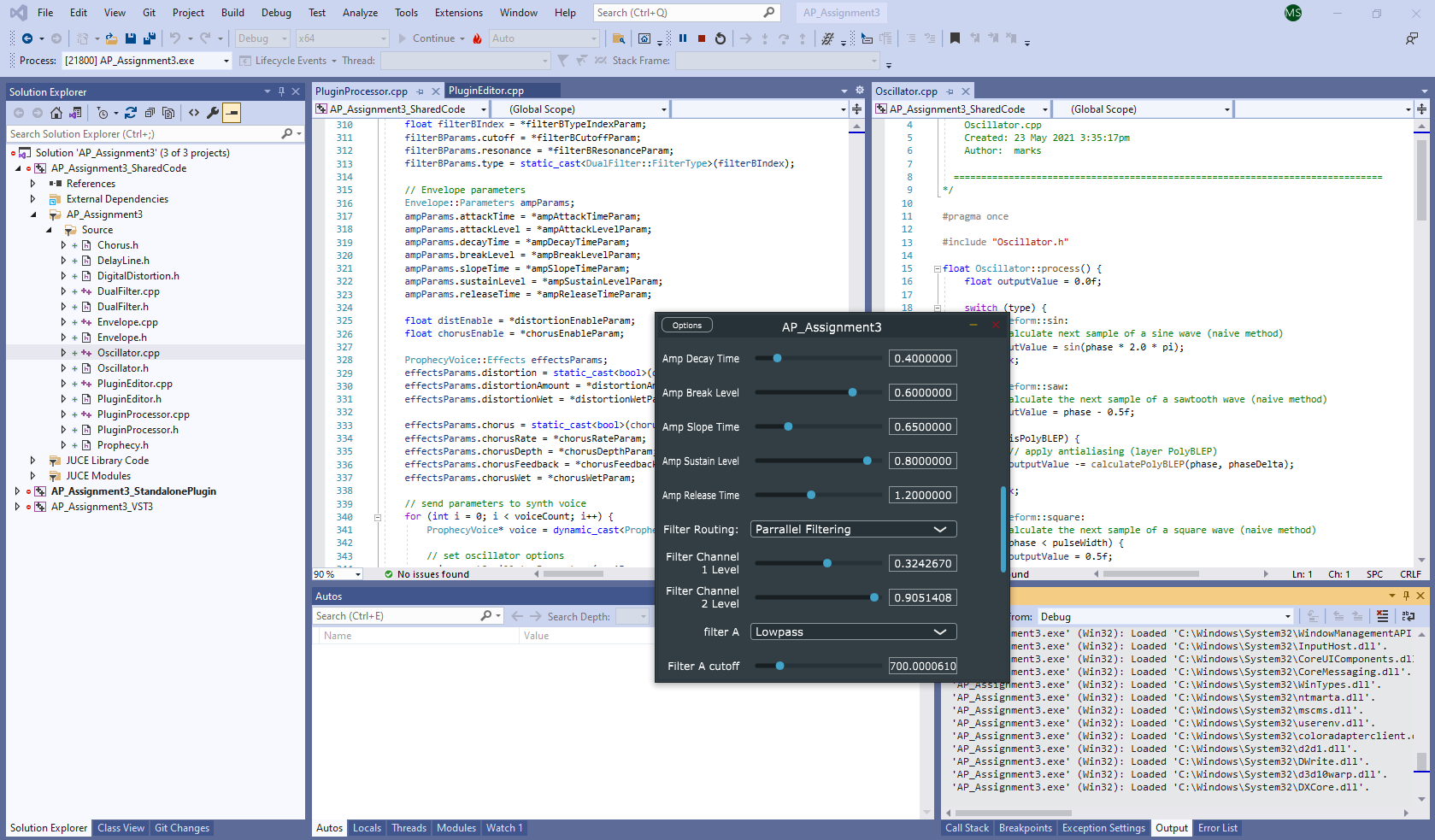Open the Analyze menu
This screenshot has height=840, width=1435.
point(360,13)
